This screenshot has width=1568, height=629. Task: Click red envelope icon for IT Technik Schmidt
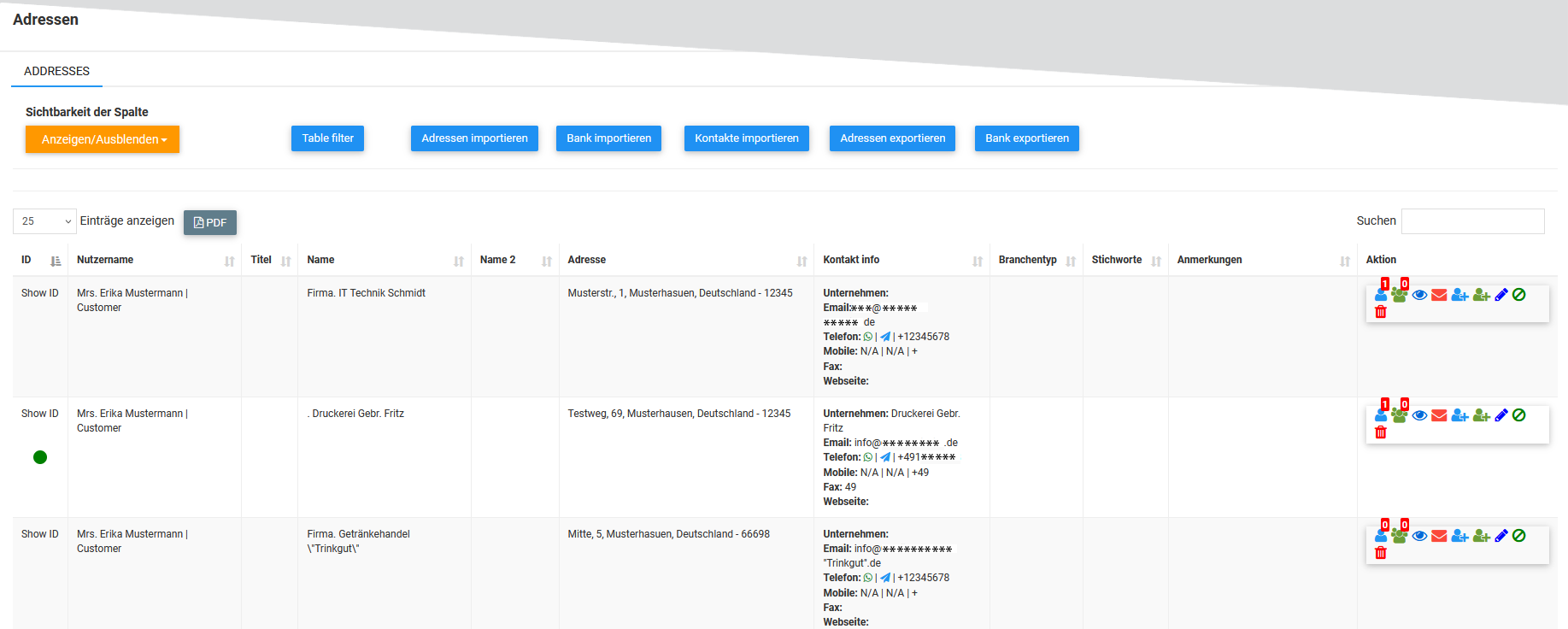[x=1439, y=295]
